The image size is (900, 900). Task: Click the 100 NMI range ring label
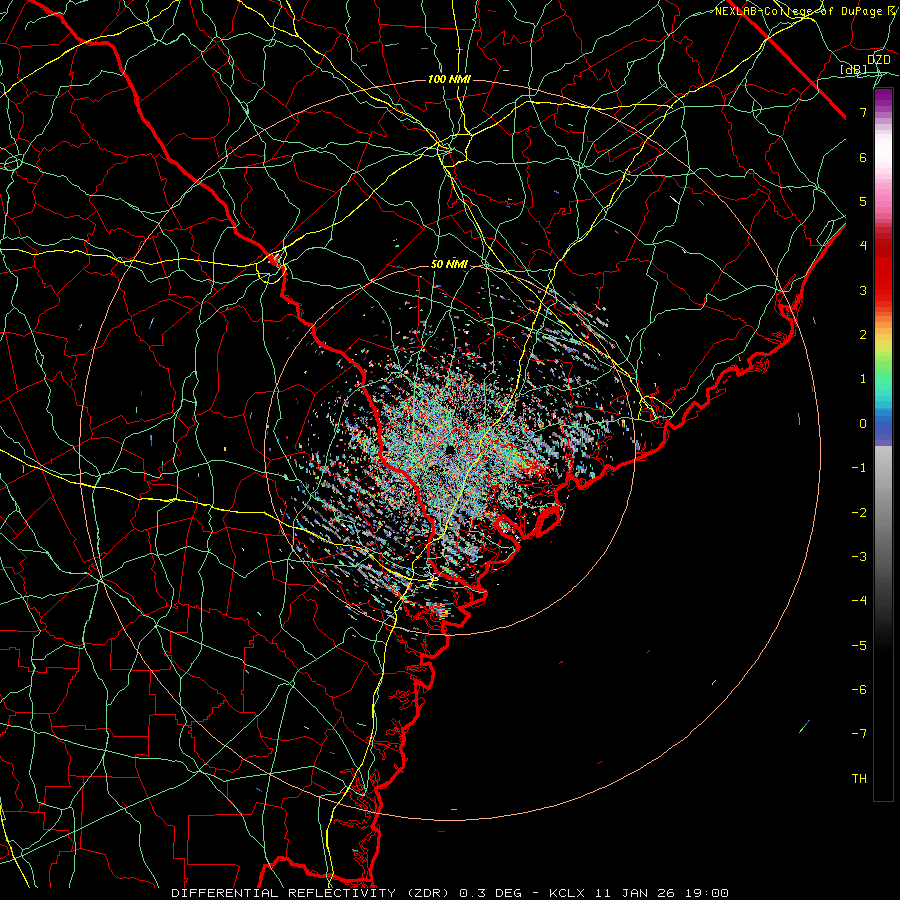[x=449, y=79]
